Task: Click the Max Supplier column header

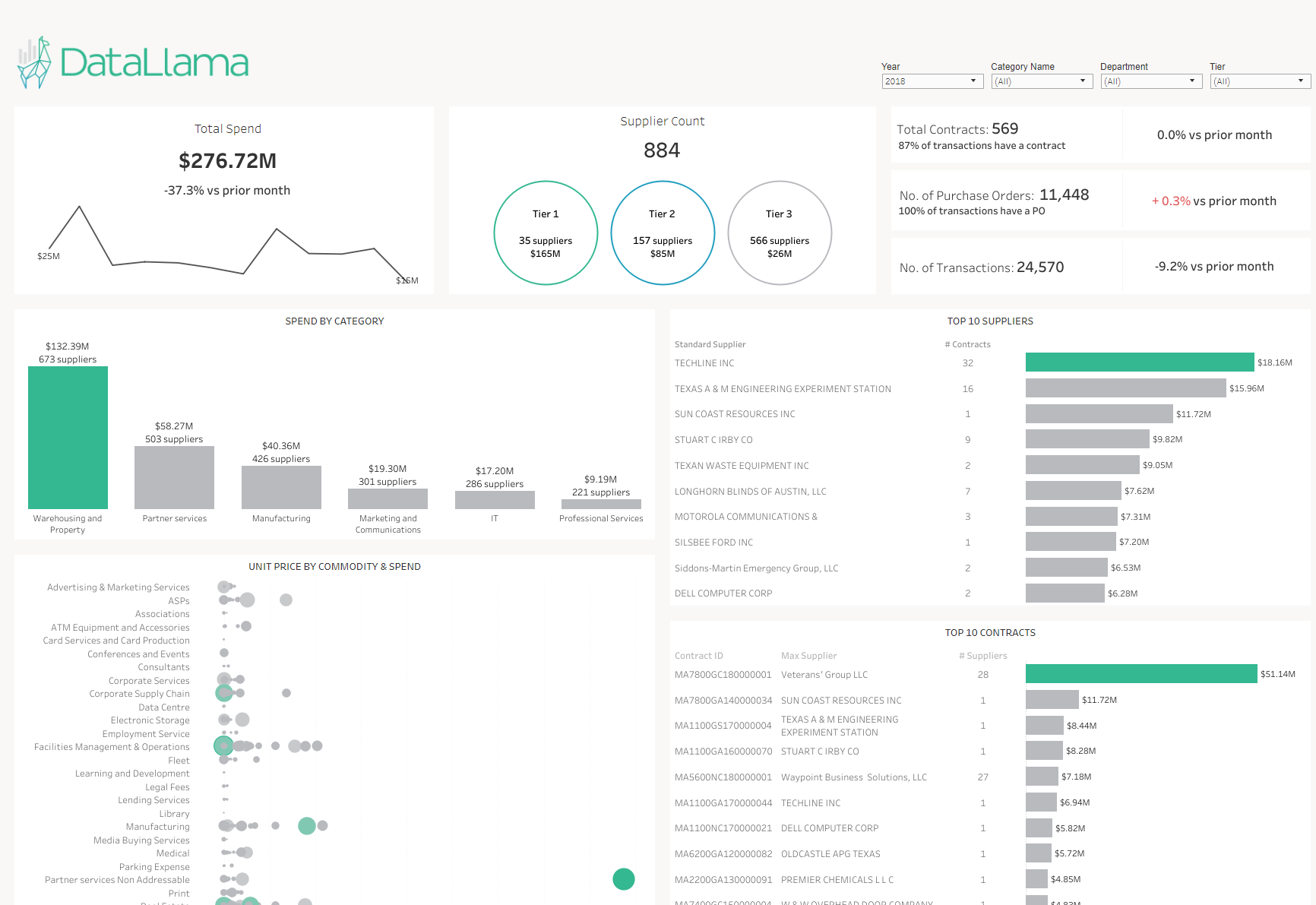Action: (x=808, y=656)
